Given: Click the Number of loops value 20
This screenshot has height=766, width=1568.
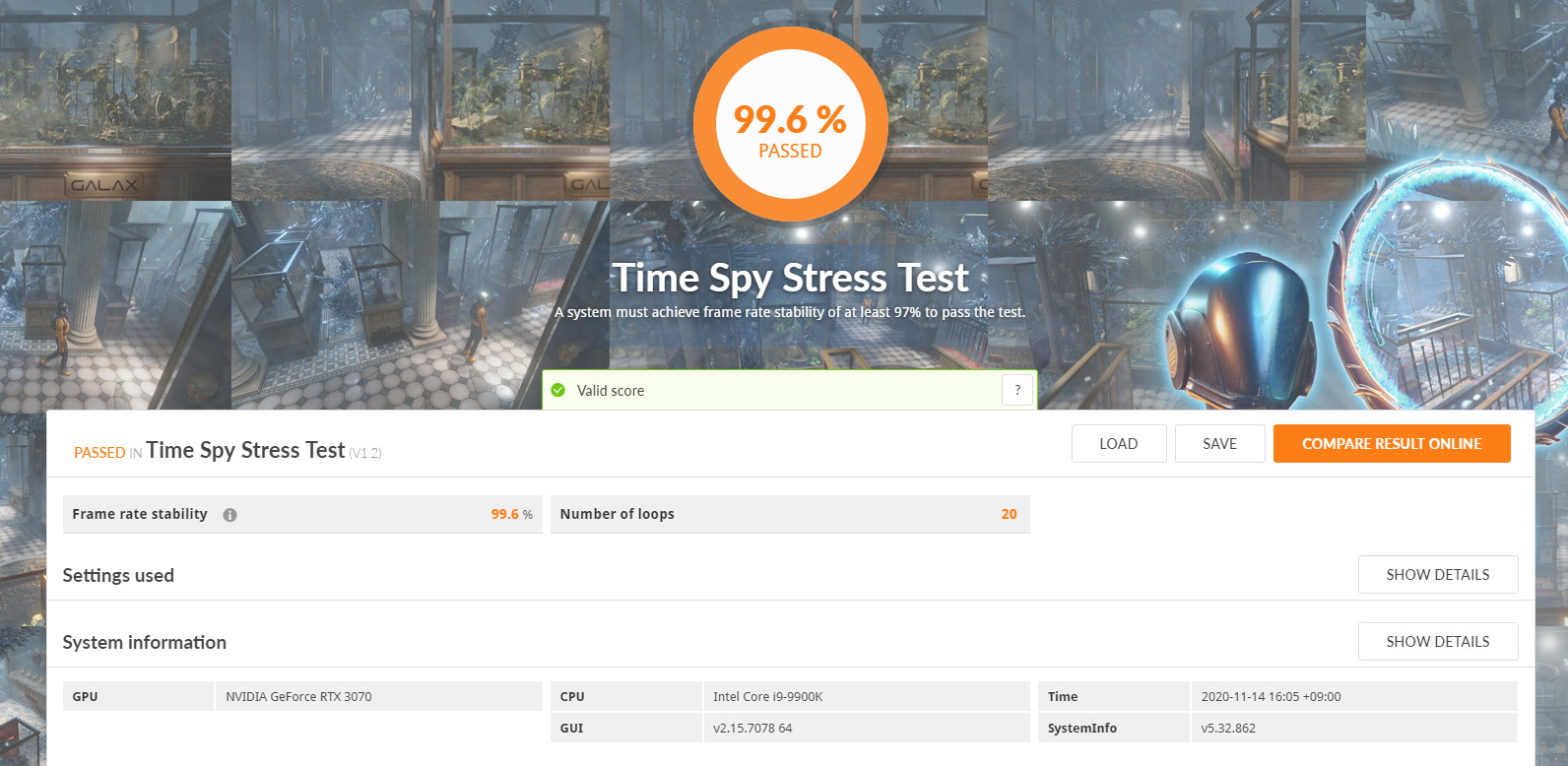Looking at the screenshot, I should pos(1009,514).
